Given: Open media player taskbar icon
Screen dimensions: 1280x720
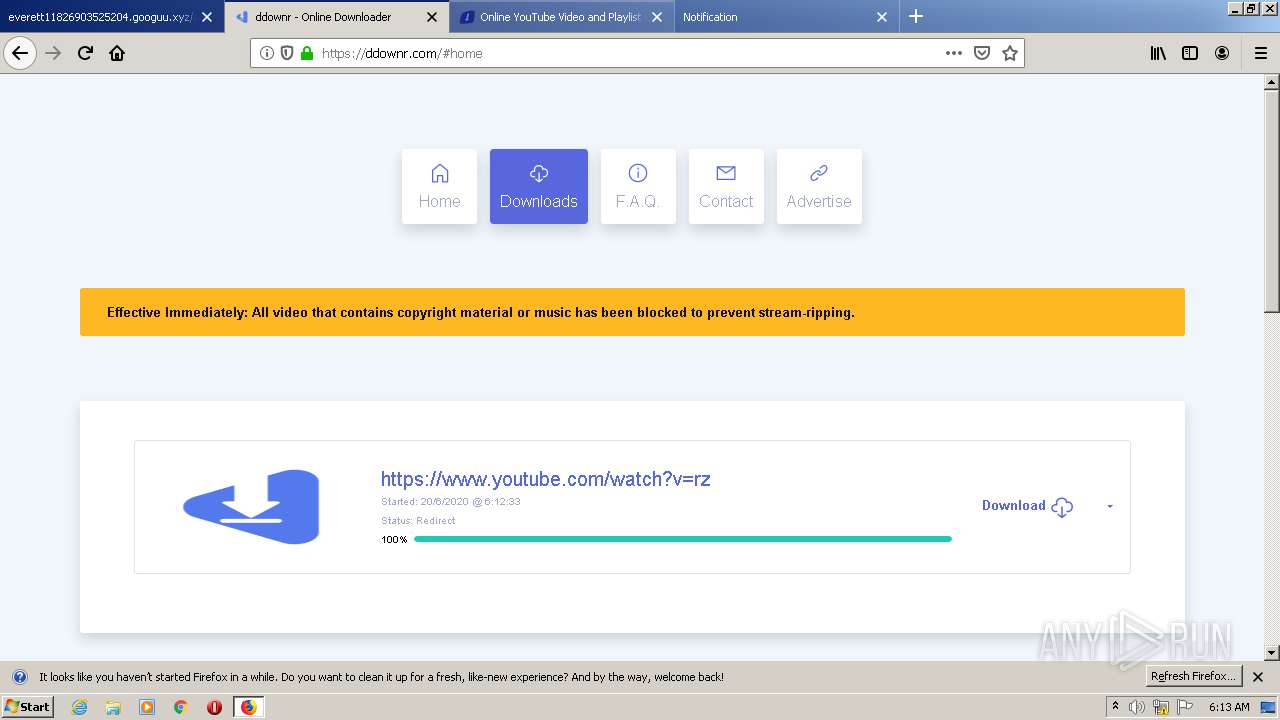Looking at the screenshot, I should (x=147, y=707).
